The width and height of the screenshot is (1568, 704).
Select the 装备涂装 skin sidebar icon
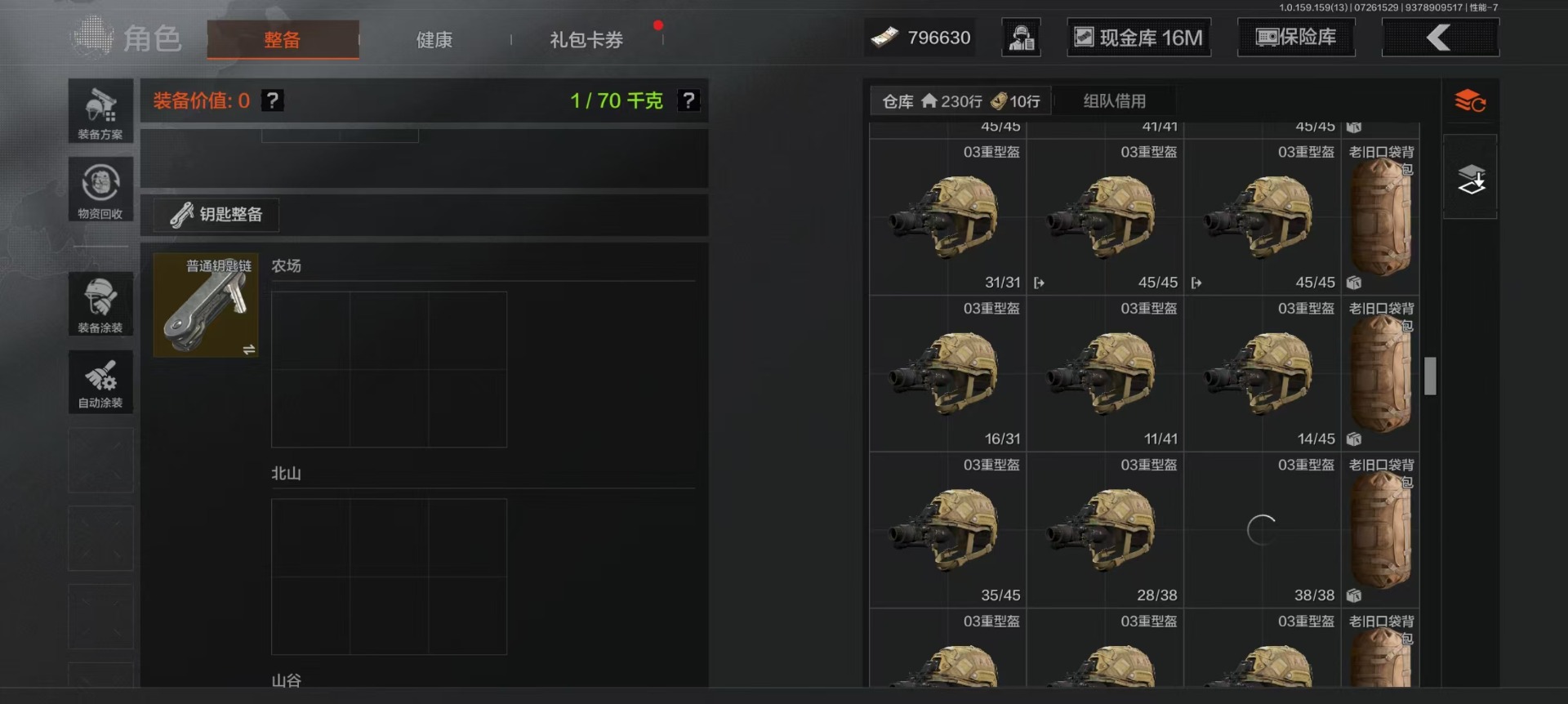(x=100, y=304)
